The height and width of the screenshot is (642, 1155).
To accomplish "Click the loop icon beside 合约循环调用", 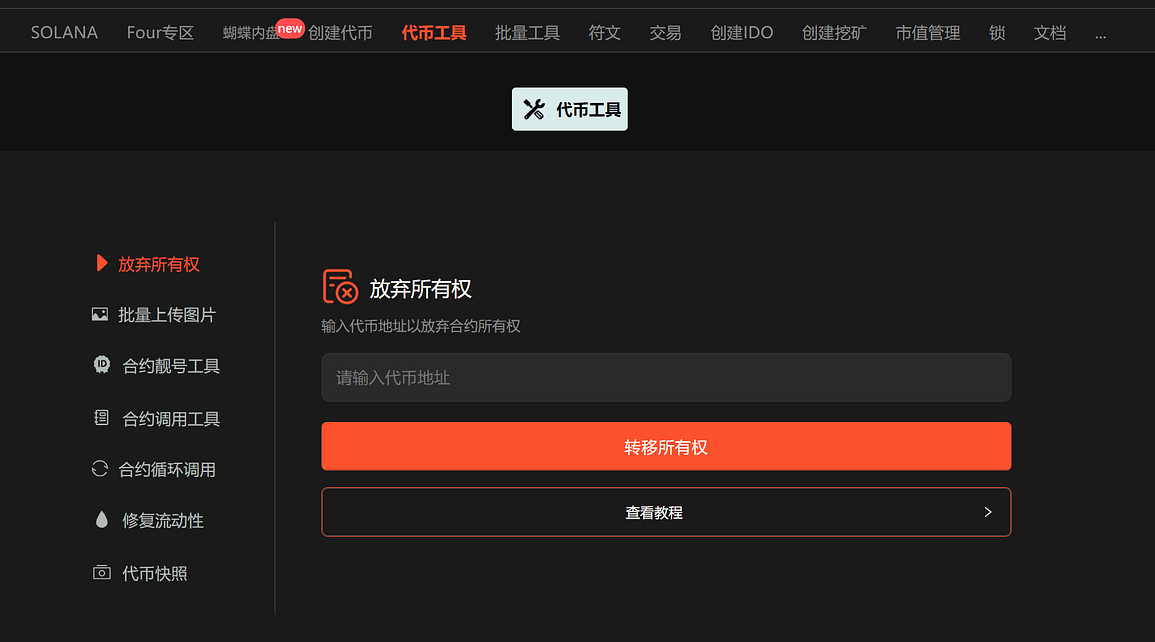I will [99, 468].
